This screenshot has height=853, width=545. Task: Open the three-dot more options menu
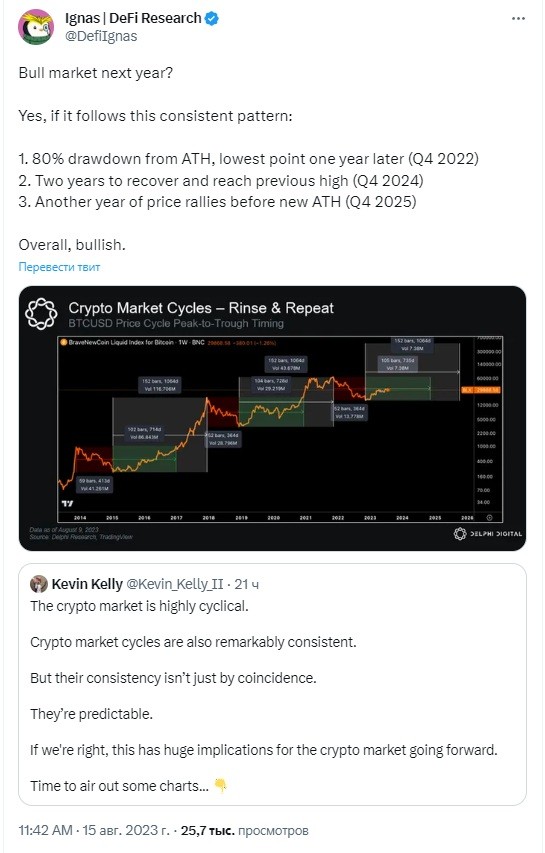[x=518, y=18]
